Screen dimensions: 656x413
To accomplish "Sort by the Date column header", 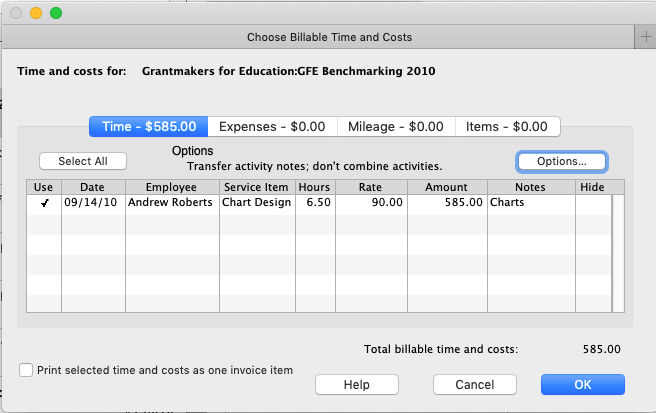I will (92, 187).
